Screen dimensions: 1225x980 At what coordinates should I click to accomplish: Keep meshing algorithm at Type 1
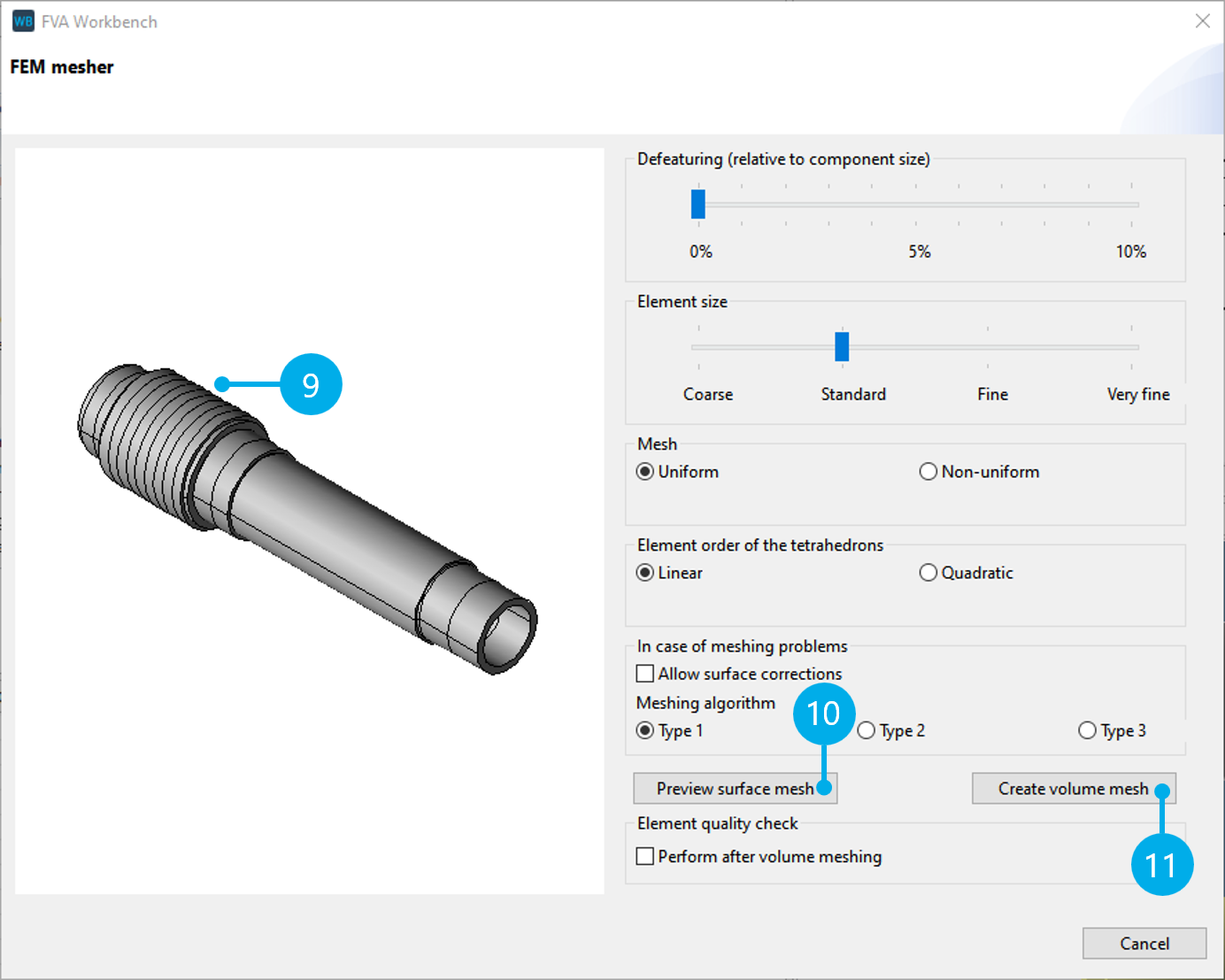tap(644, 730)
